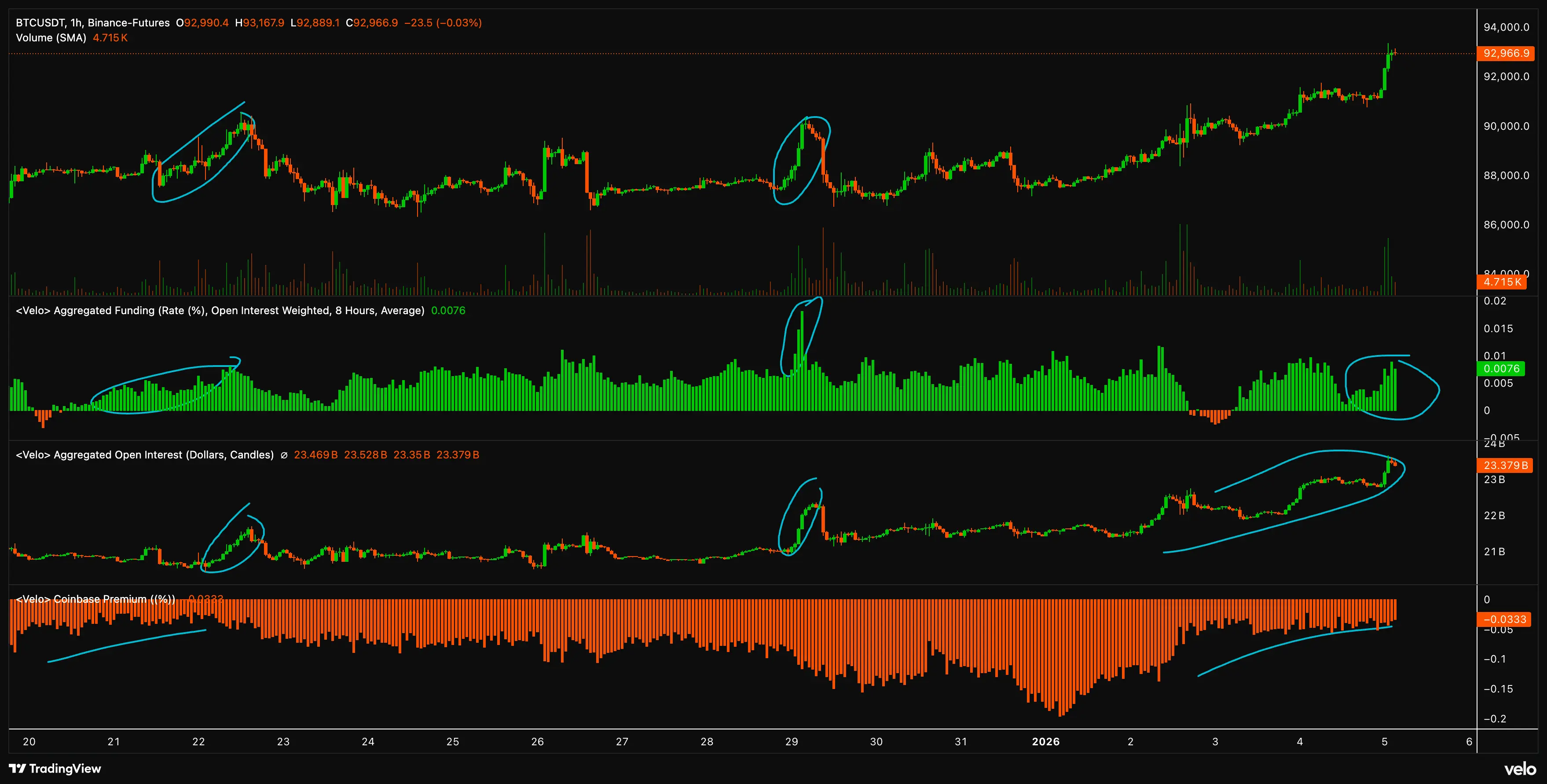Click the −0.15 label on premium axis
This screenshot has width=1547, height=784.
click(x=1498, y=689)
